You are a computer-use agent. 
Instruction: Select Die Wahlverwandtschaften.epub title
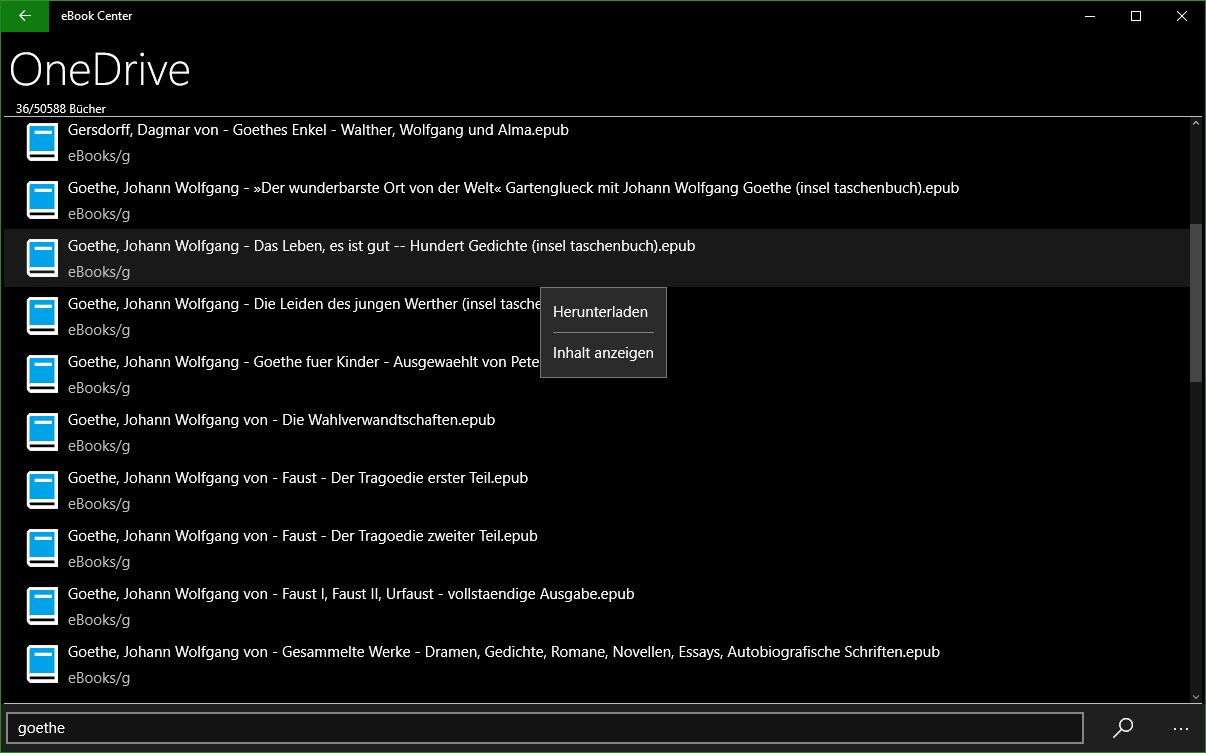(281, 420)
